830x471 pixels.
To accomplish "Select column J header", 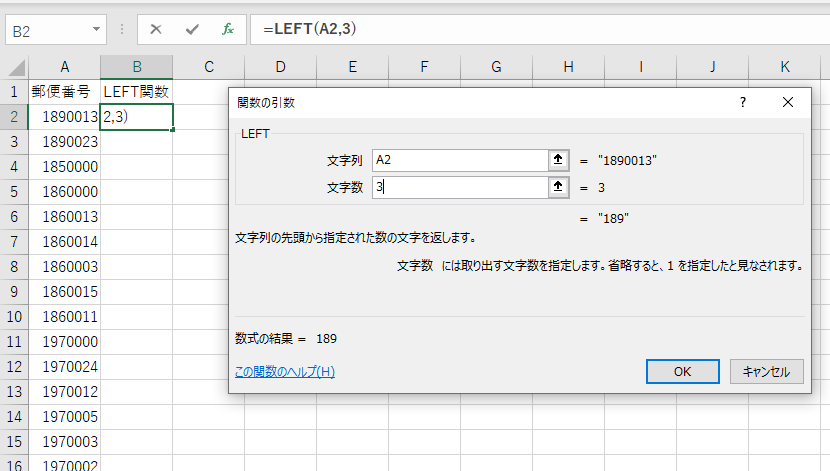I will [712, 67].
